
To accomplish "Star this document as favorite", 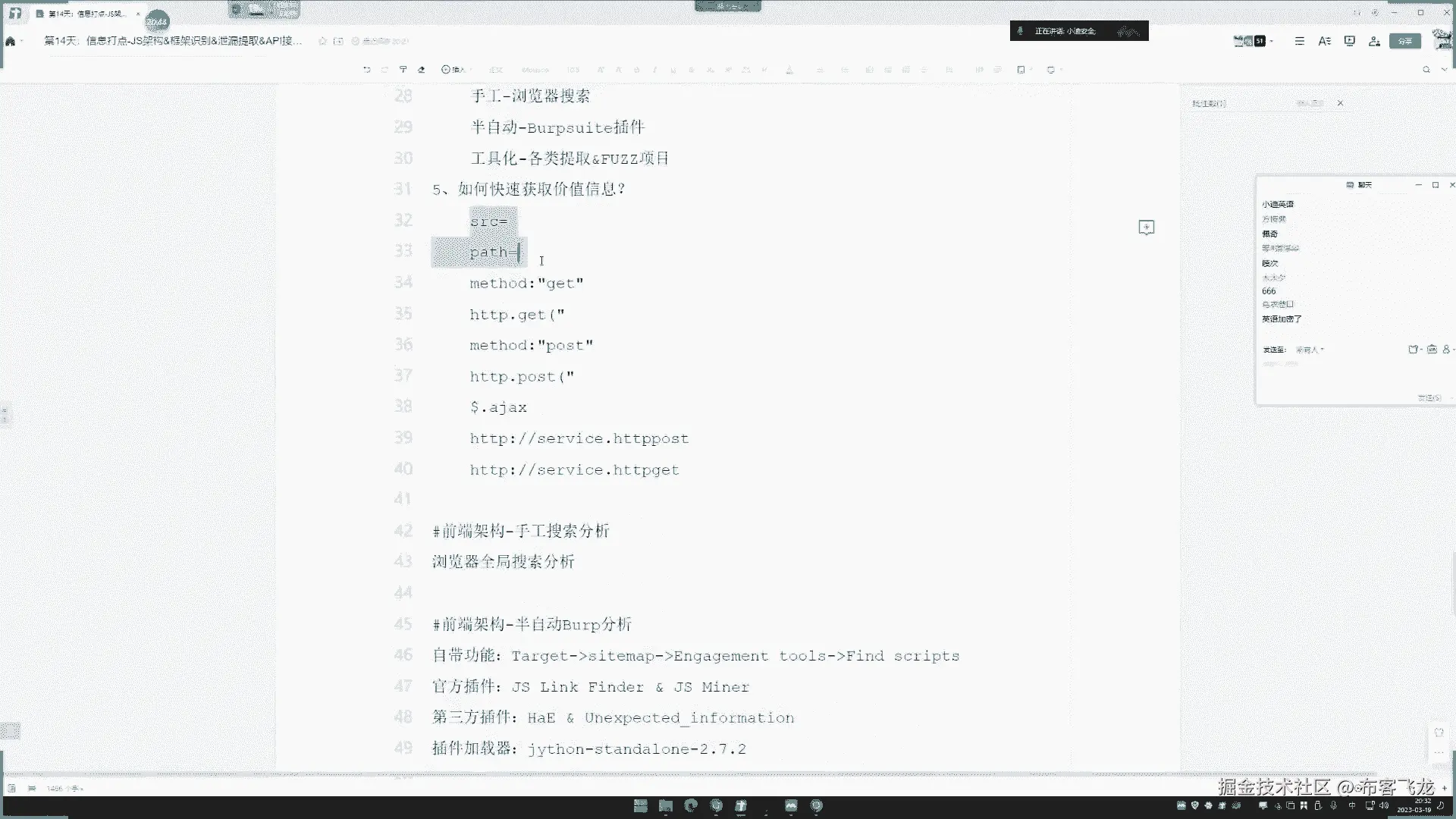I will pyautogui.click(x=322, y=41).
